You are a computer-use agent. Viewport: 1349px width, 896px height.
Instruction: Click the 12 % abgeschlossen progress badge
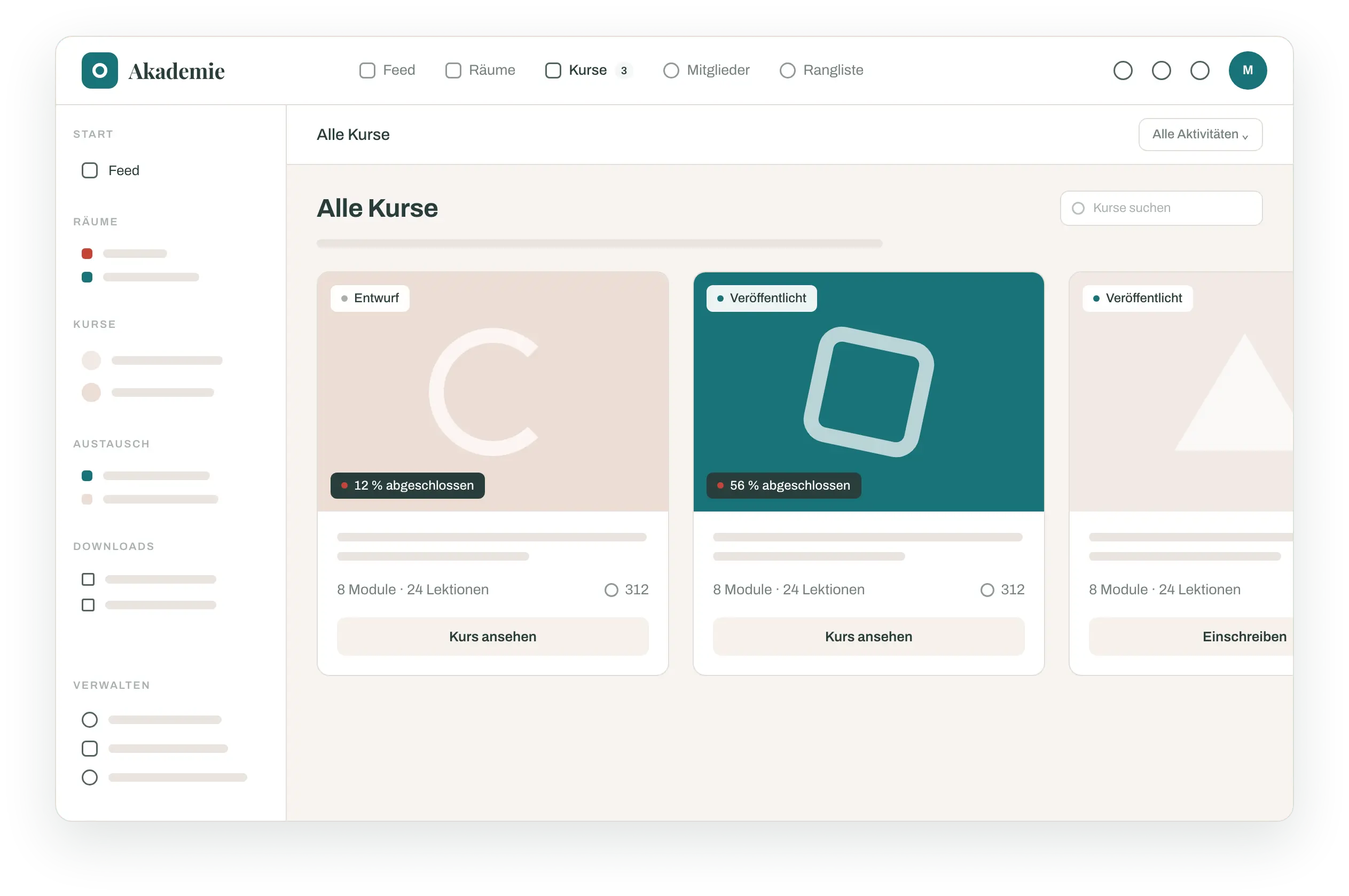tap(407, 485)
